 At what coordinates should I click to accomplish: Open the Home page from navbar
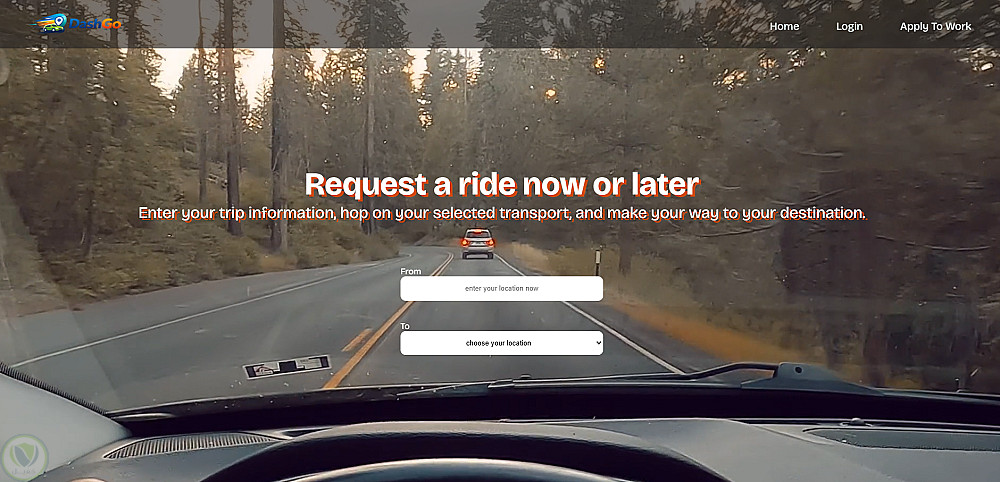coord(784,26)
